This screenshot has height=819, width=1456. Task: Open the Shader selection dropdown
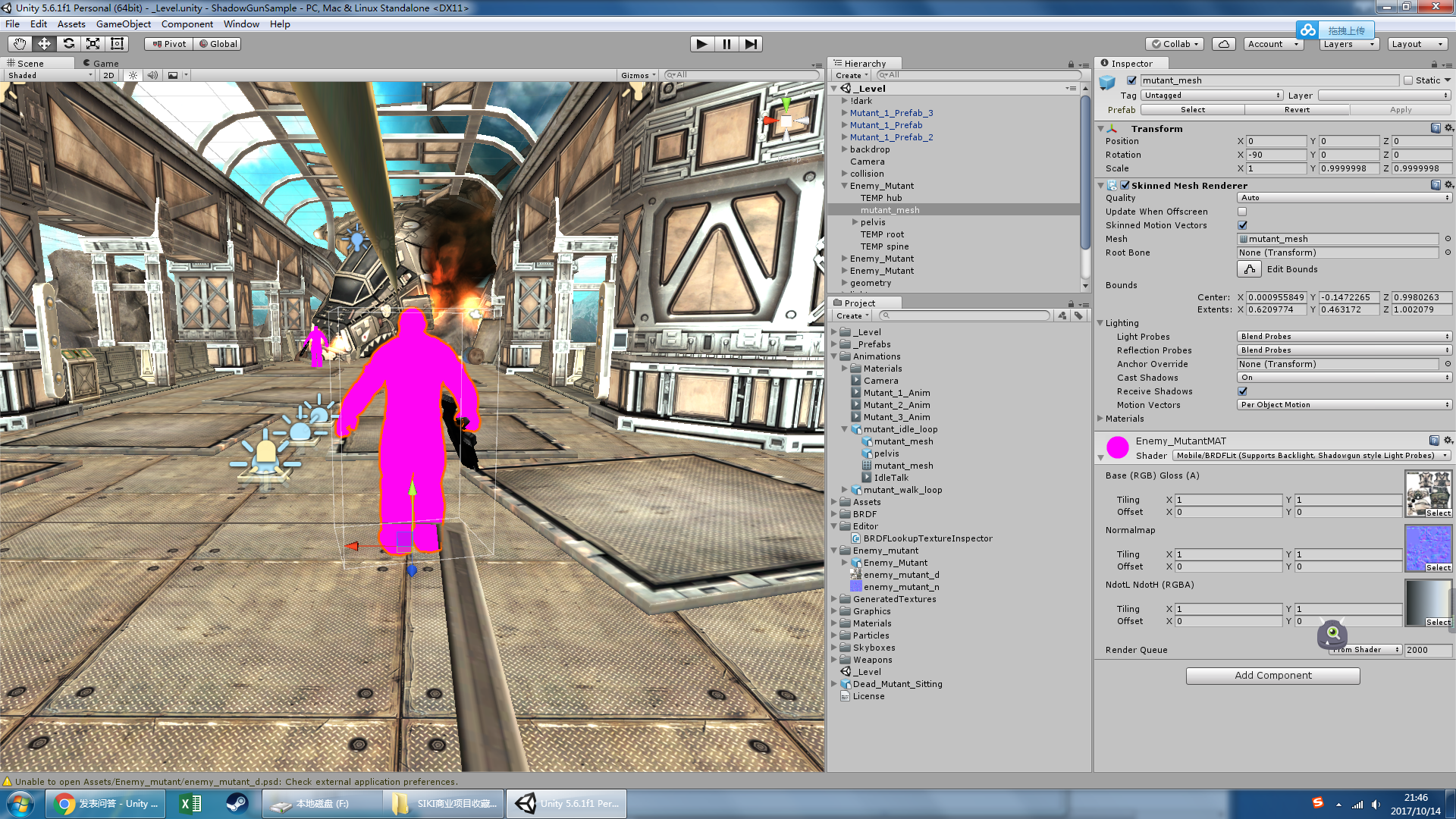1311,456
